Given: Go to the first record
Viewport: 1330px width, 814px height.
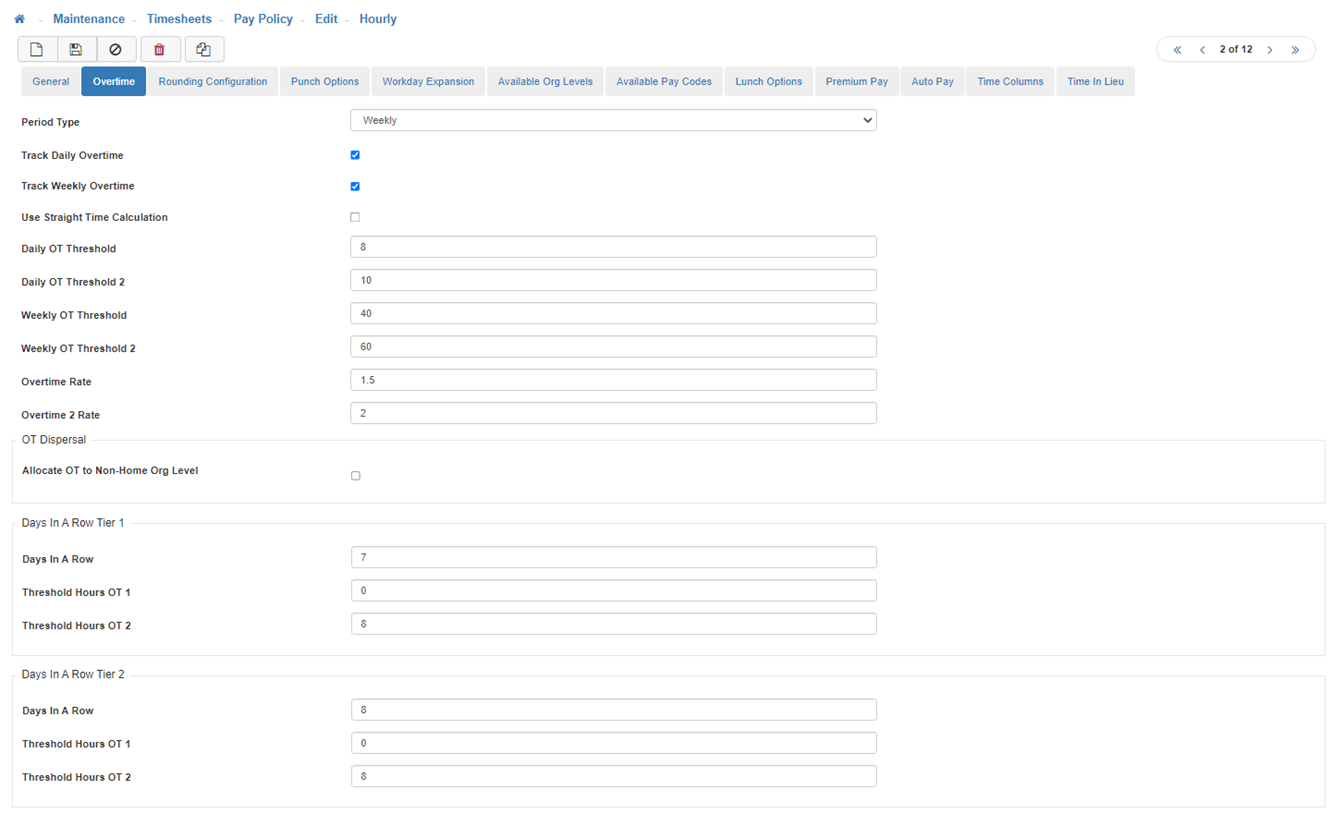Looking at the screenshot, I should click(1177, 50).
